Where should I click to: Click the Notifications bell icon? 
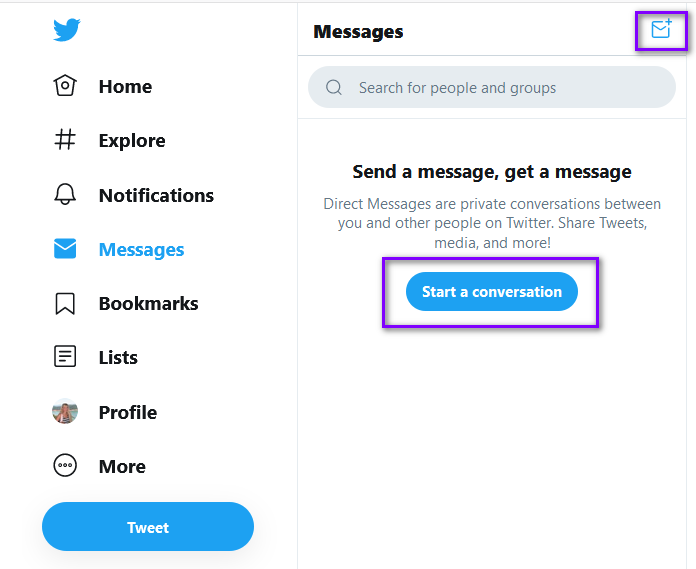pyautogui.click(x=65, y=194)
